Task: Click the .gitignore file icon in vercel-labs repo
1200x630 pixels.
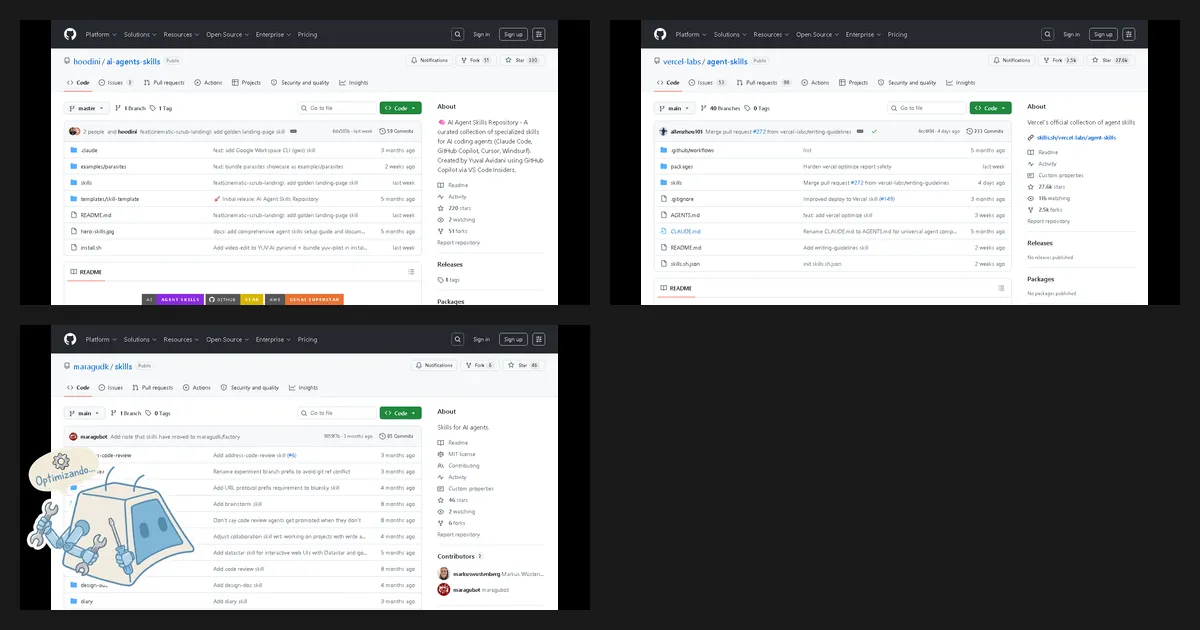Action: [663, 199]
